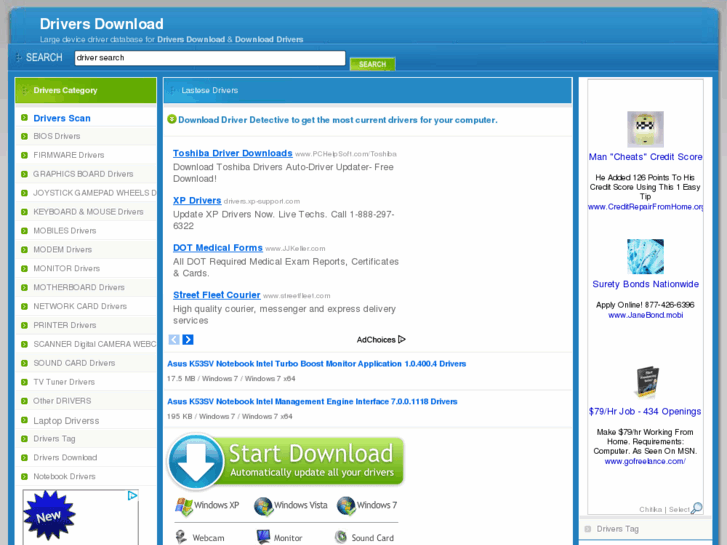This screenshot has height=545, width=727.
Task: Open Toshiba Driver Downloads ad
Action: coord(232,154)
